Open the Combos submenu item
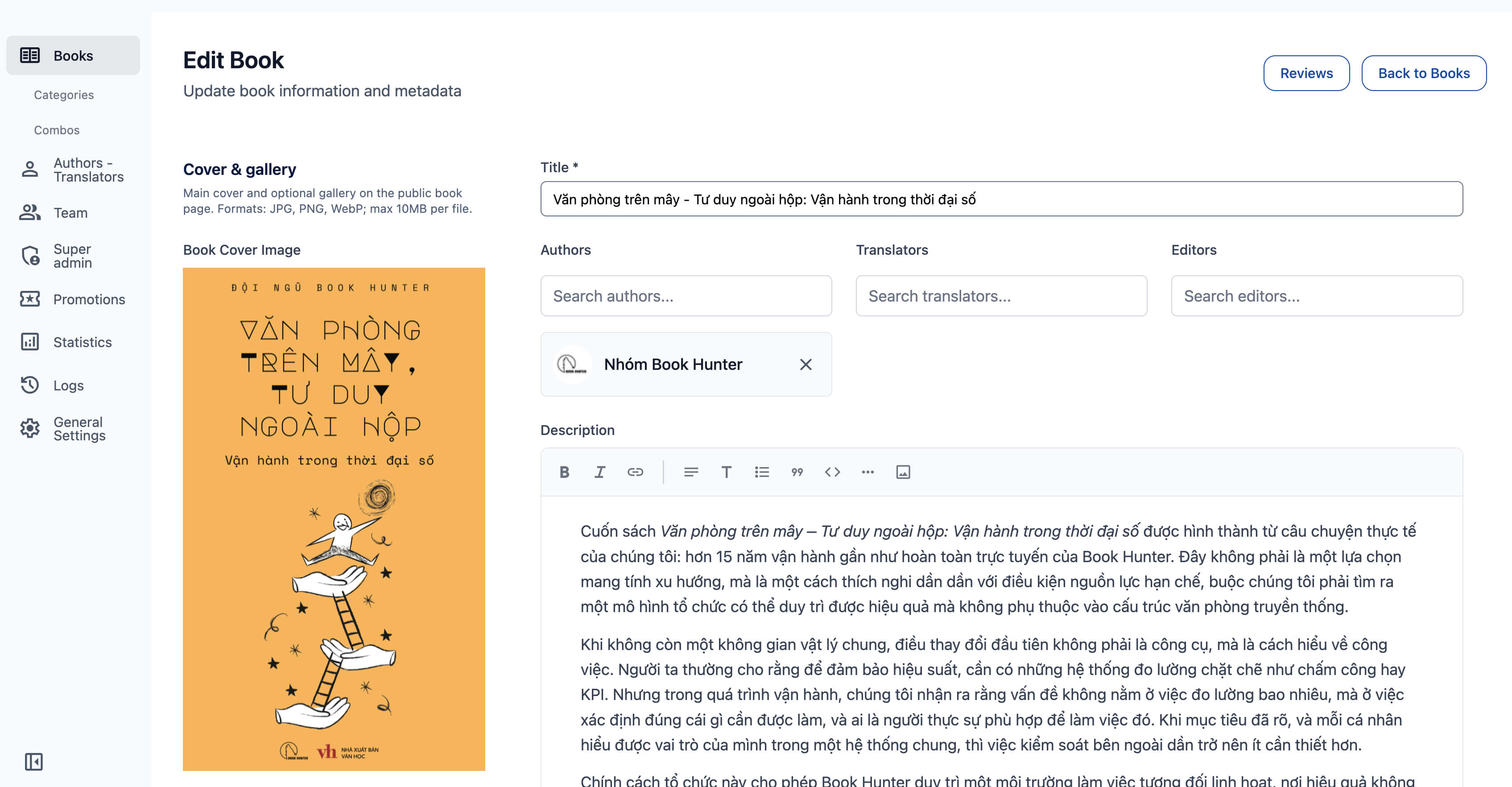This screenshot has width=1512, height=787. [x=56, y=130]
